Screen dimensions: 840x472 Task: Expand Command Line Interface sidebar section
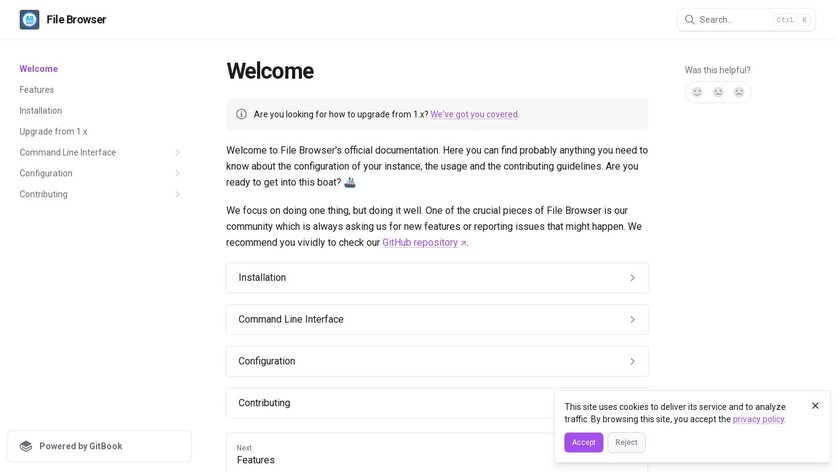(x=177, y=153)
